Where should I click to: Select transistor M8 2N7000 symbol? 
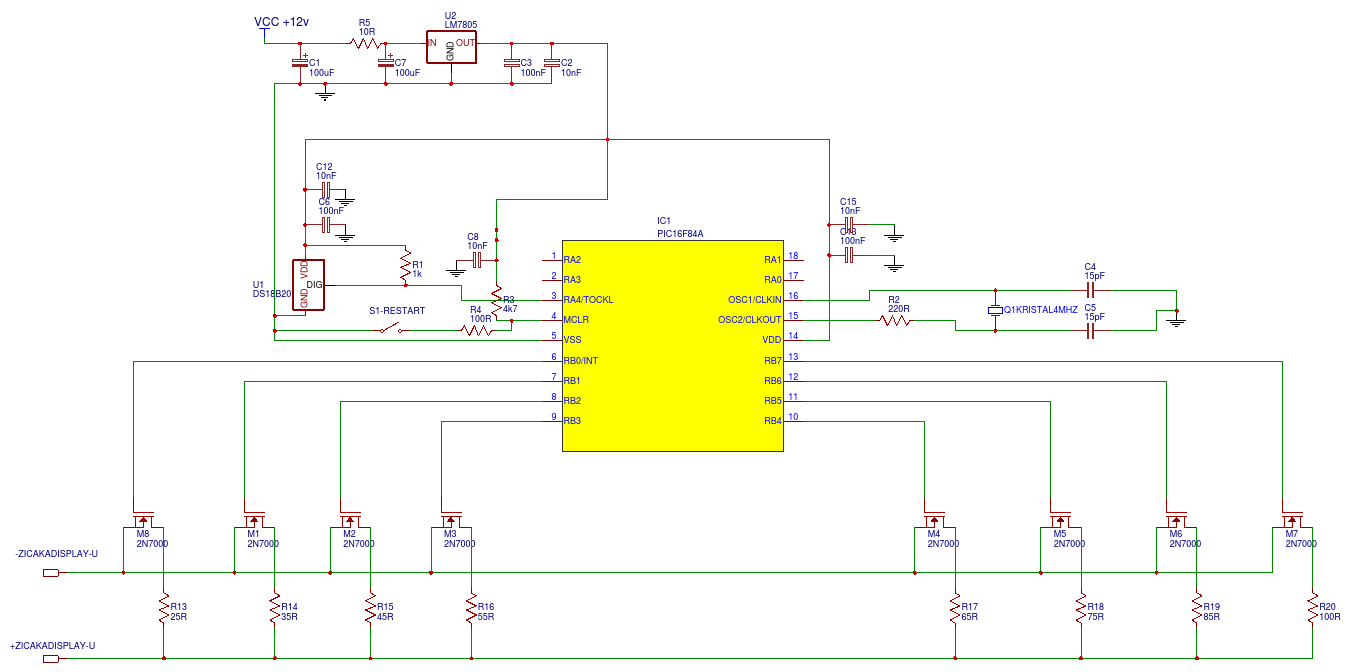(146, 520)
